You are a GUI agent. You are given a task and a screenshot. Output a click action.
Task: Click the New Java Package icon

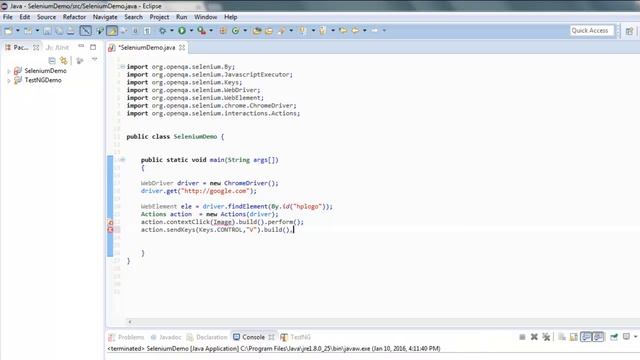pyautogui.click(x=223, y=31)
